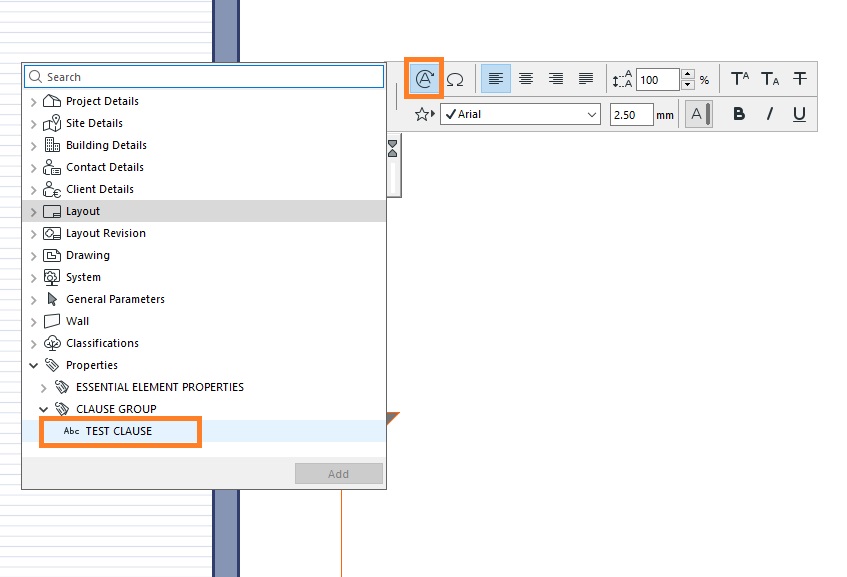Apply strikethrough text formatting
The height and width of the screenshot is (577, 847).
[x=800, y=79]
